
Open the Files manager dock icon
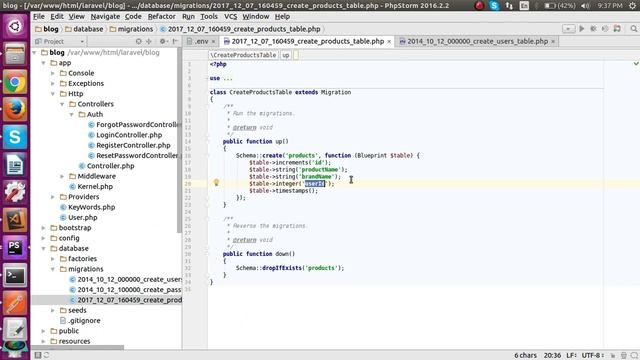point(15,54)
